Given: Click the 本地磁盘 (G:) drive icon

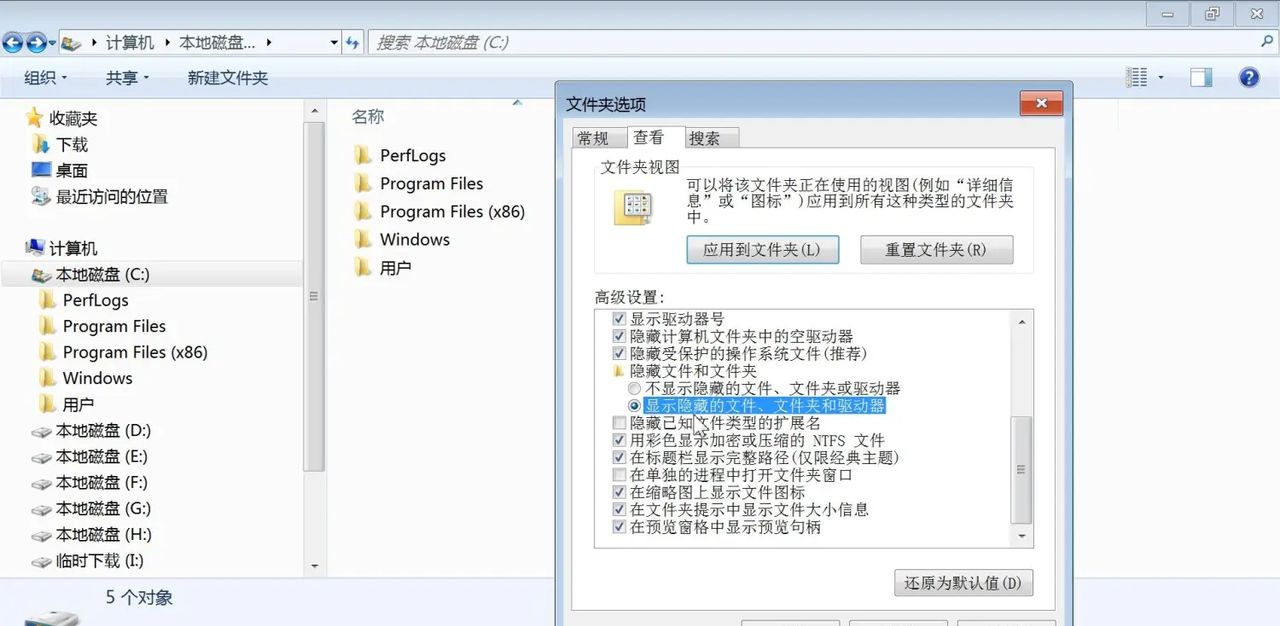Looking at the screenshot, I should coord(41,509).
